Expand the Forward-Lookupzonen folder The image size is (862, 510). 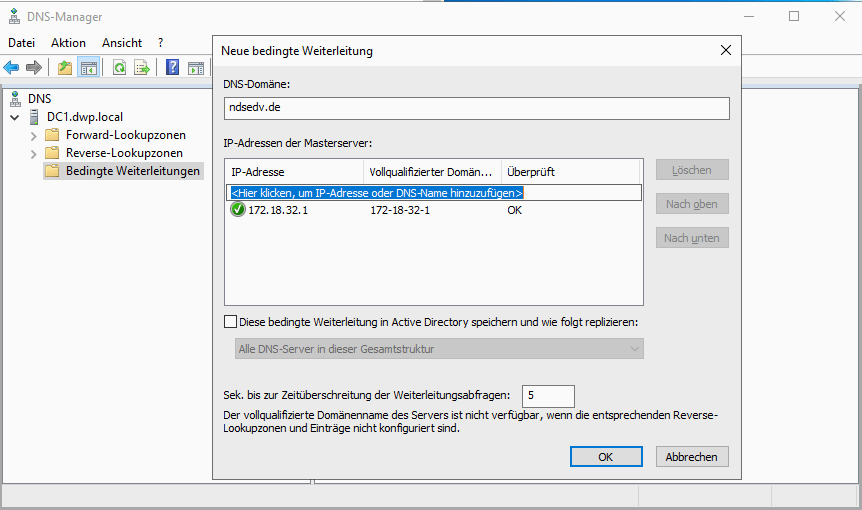coord(34,135)
